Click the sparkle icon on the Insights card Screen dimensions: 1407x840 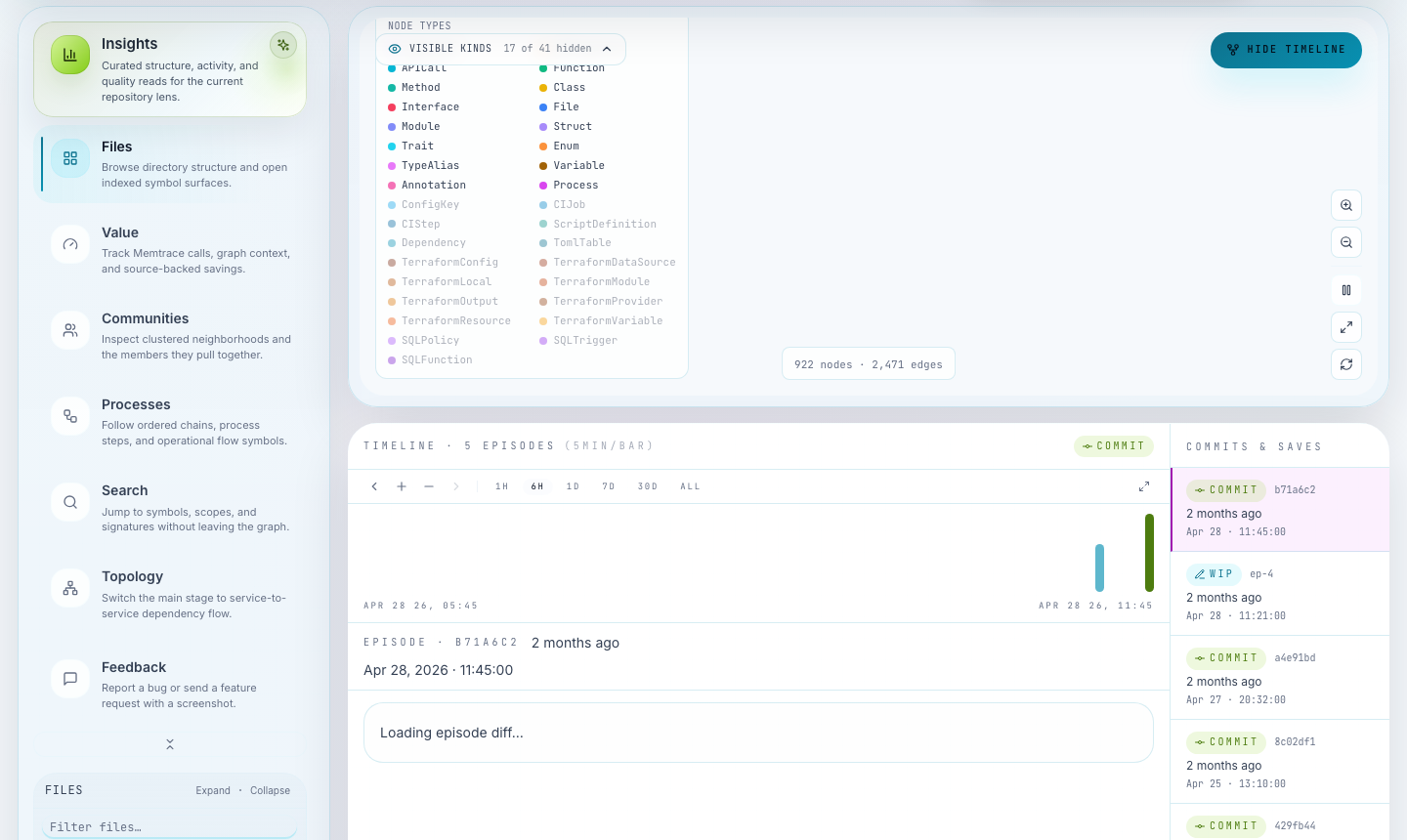(283, 45)
